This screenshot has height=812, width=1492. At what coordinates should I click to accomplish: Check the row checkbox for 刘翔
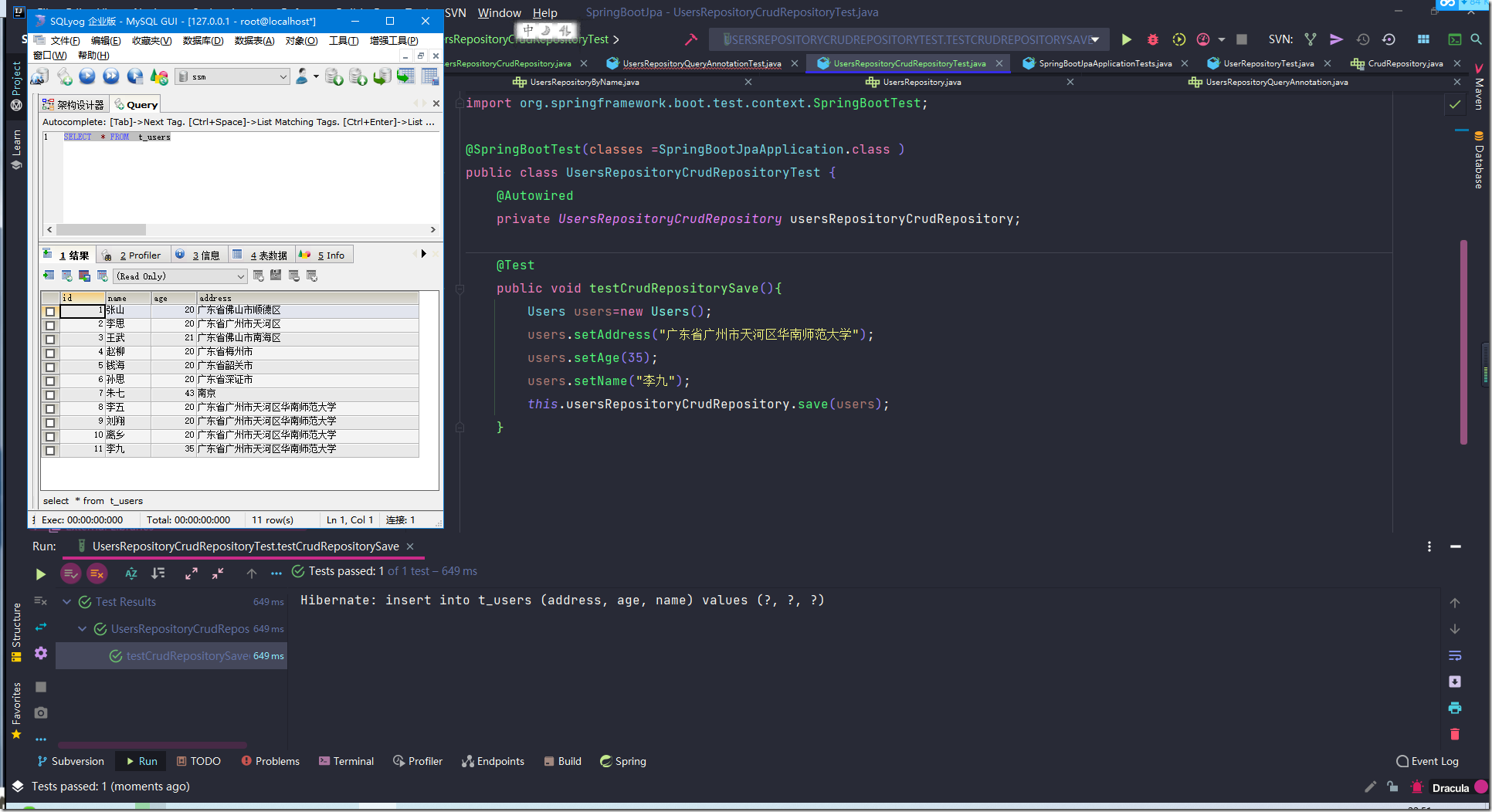(50, 422)
